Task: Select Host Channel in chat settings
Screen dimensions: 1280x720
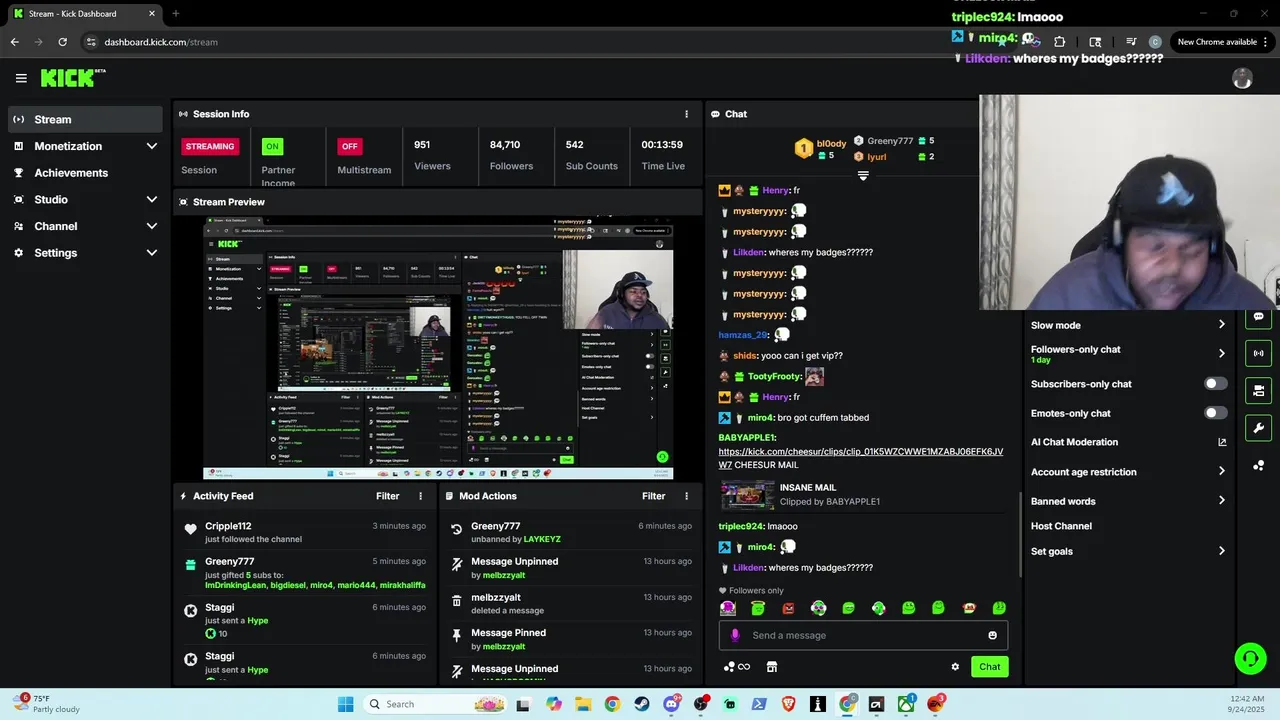Action: [x=1061, y=526]
